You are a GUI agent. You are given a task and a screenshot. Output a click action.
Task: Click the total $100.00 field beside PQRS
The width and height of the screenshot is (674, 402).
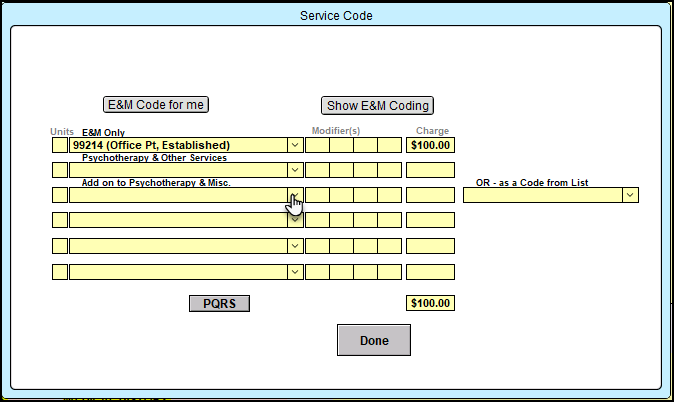point(430,303)
